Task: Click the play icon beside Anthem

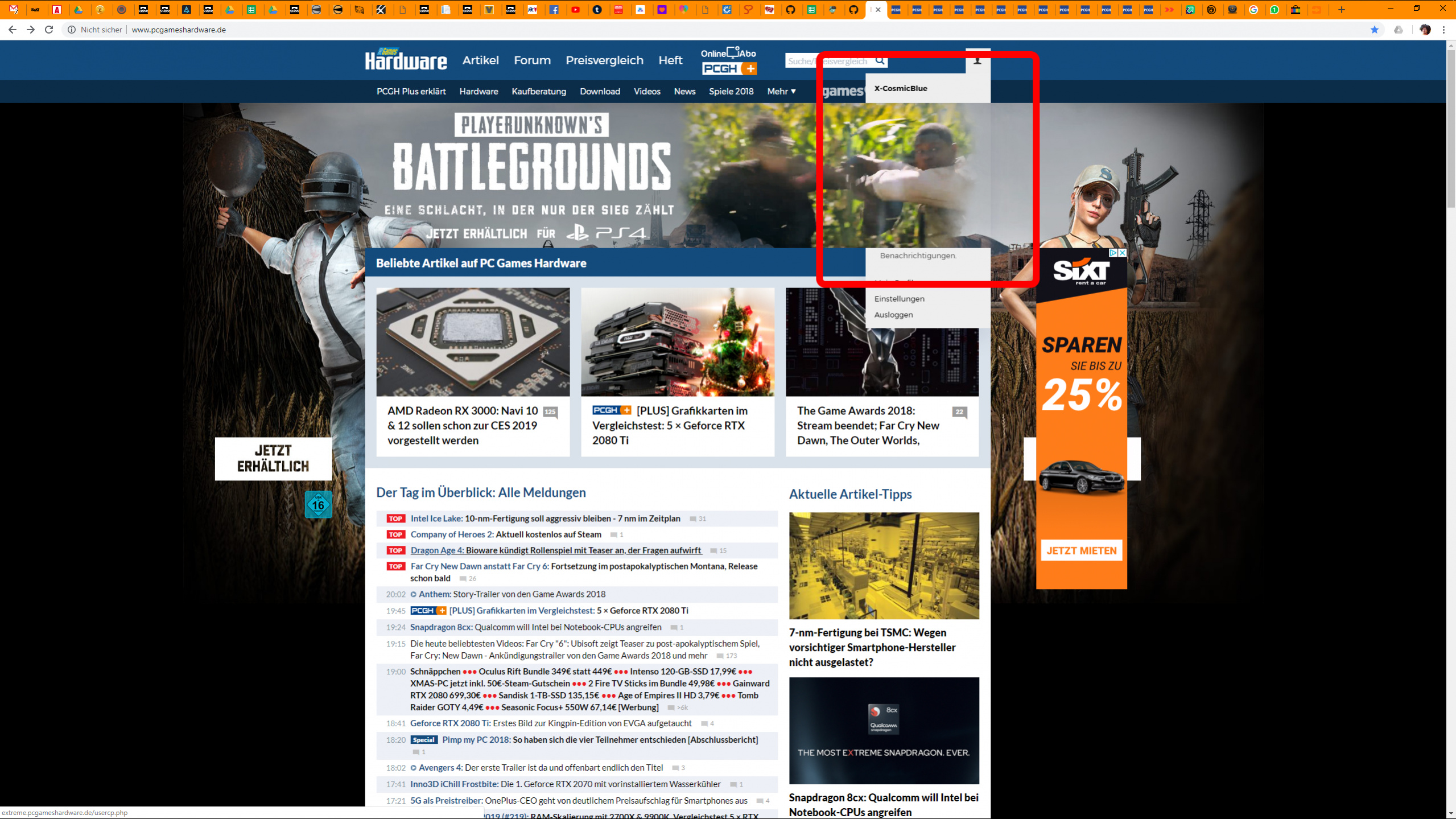Action: (414, 594)
